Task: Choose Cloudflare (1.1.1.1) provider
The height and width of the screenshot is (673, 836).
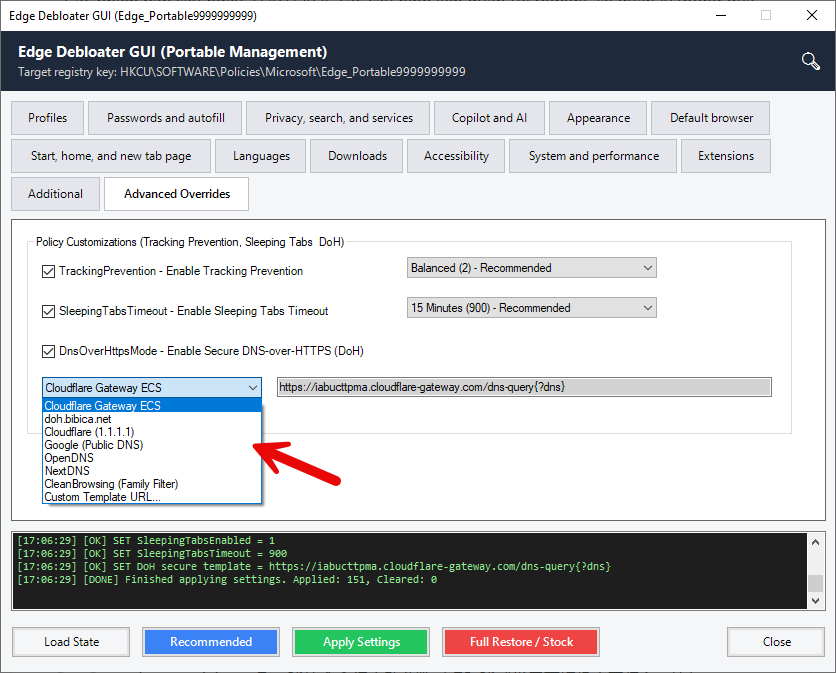Action: (152, 432)
